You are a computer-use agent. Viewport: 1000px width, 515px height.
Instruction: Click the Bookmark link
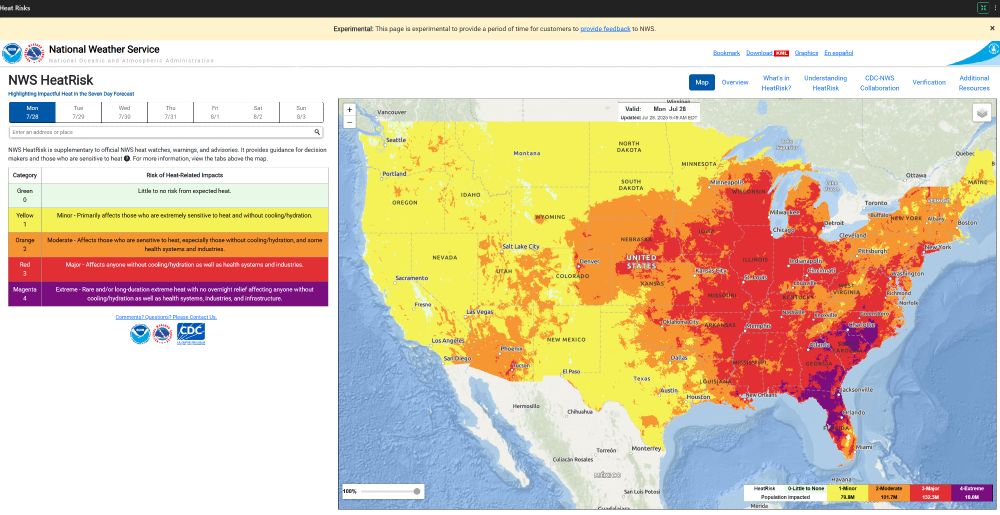click(x=726, y=53)
